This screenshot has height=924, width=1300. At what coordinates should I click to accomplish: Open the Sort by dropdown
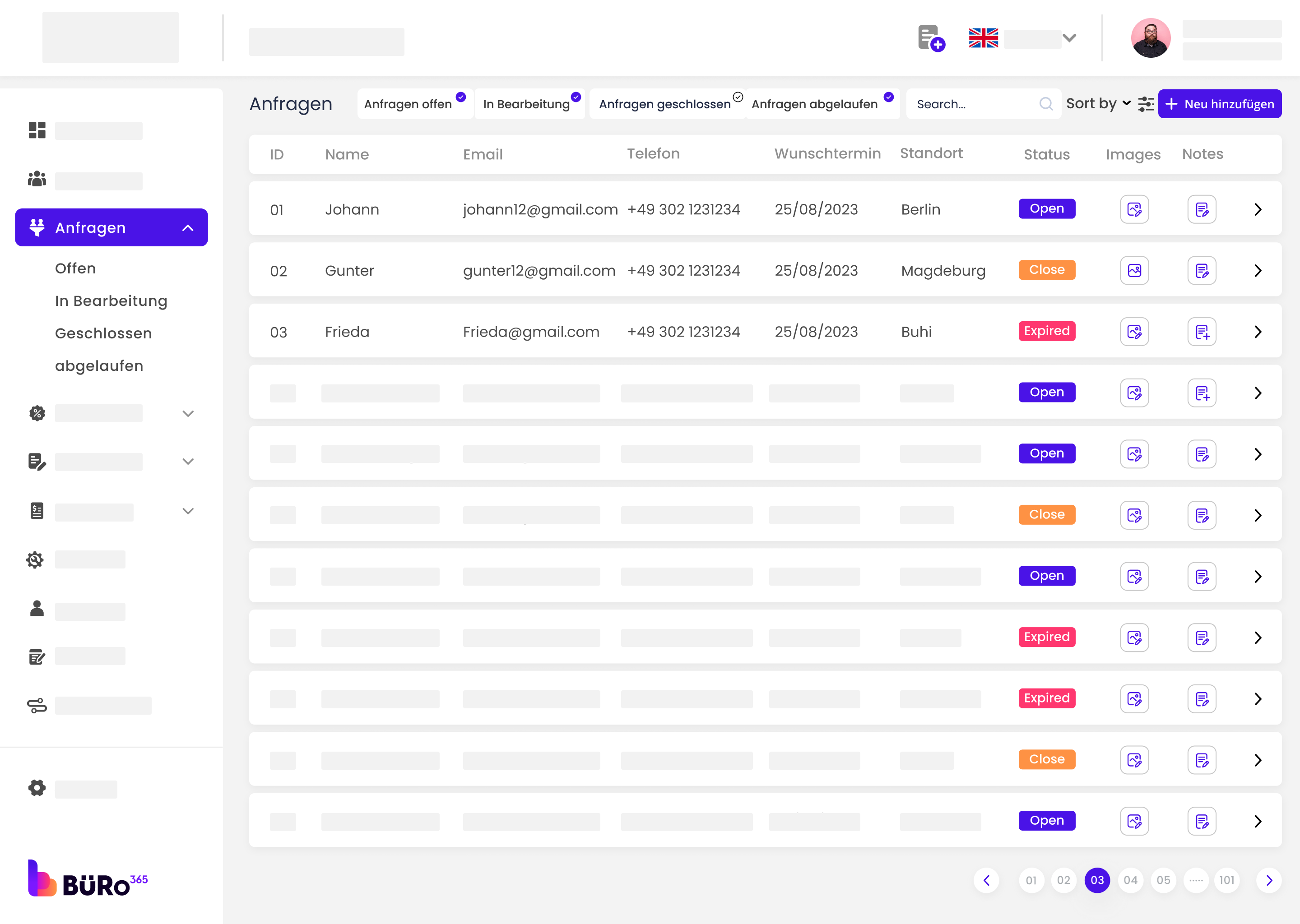click(x=1098, y=104)
